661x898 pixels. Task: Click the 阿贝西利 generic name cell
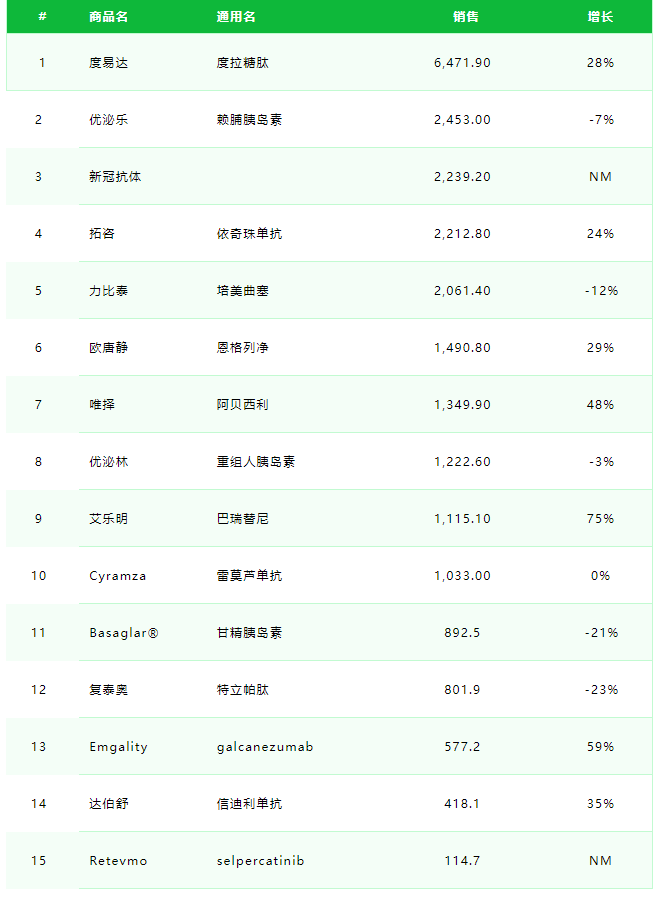tap(242, 404)
